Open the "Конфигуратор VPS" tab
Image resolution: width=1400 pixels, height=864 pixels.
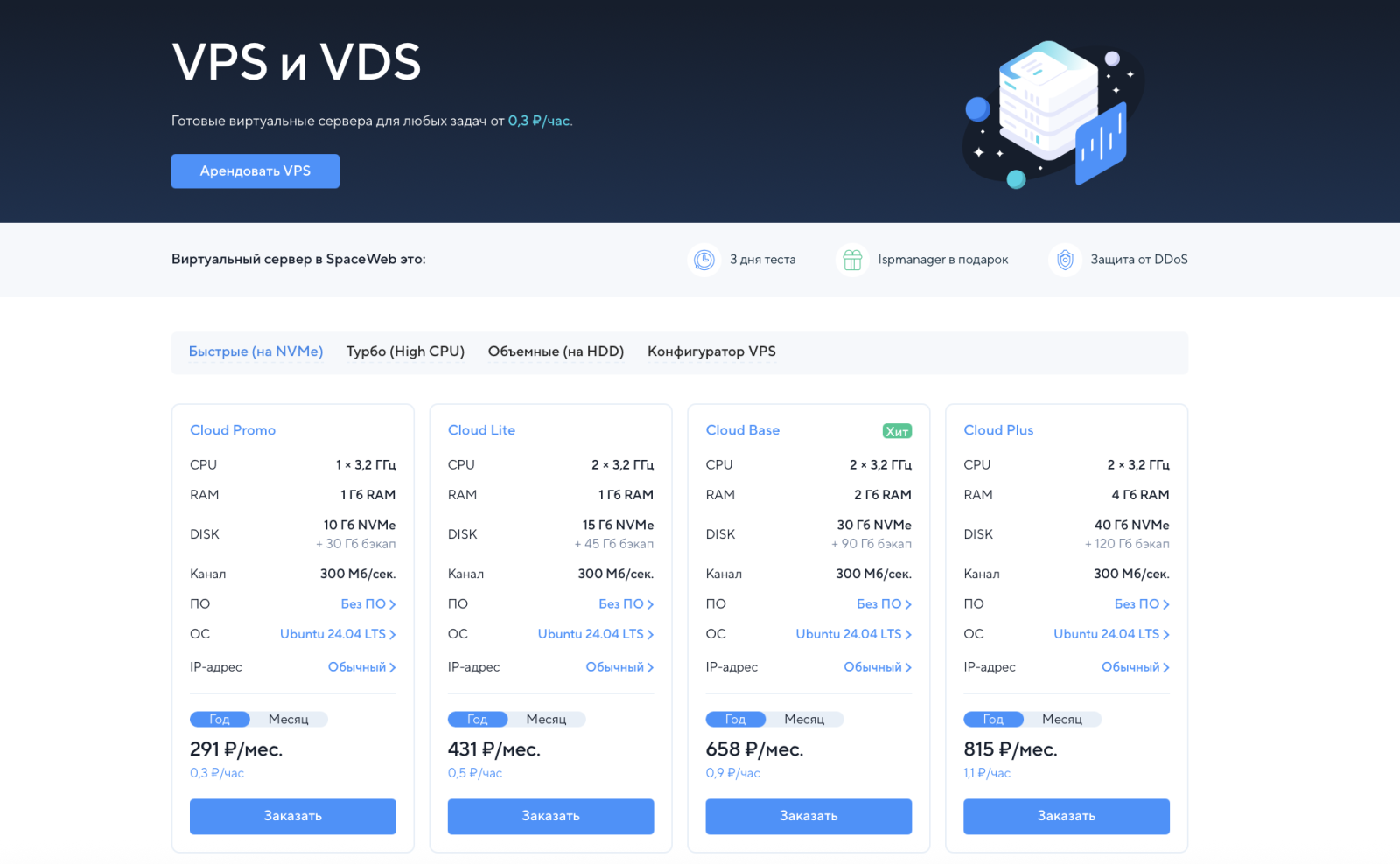pos(711,352)
